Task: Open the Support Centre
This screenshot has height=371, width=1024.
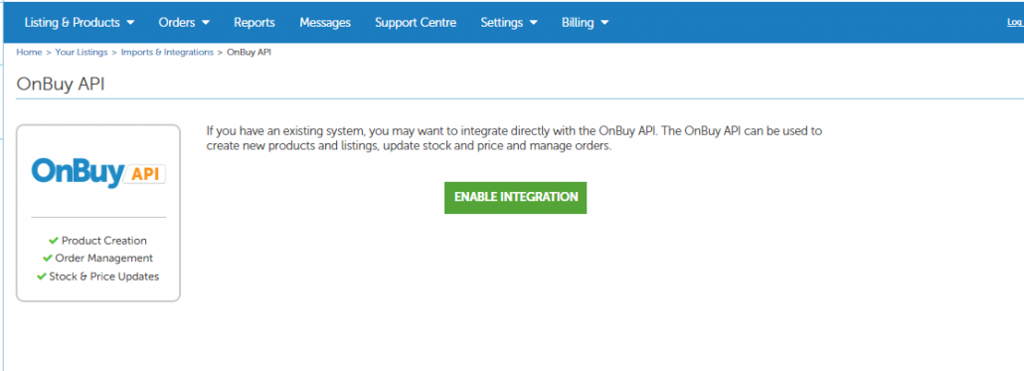Action: coord(415,22)
